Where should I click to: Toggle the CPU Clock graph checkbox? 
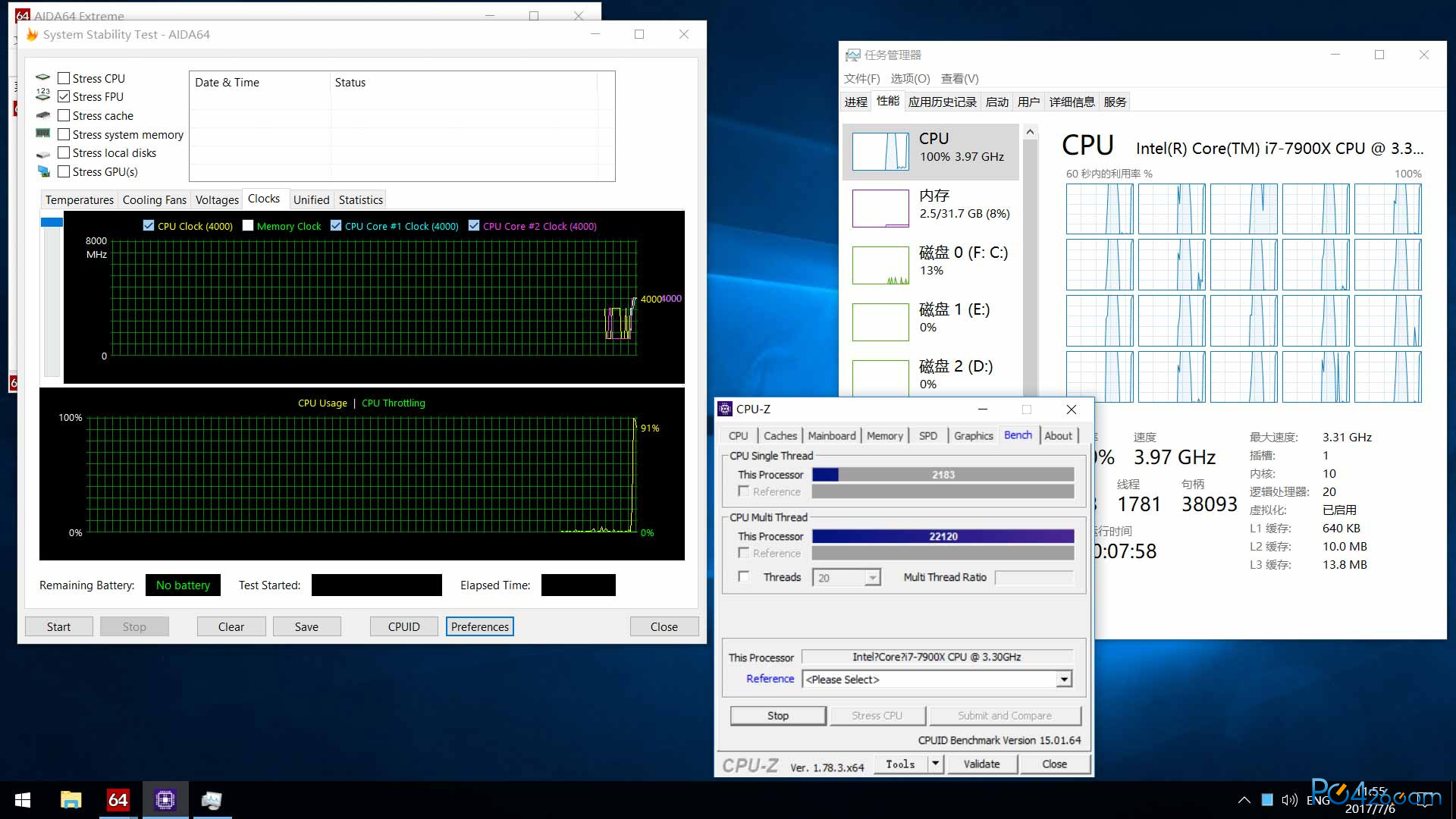coord(149,225)
